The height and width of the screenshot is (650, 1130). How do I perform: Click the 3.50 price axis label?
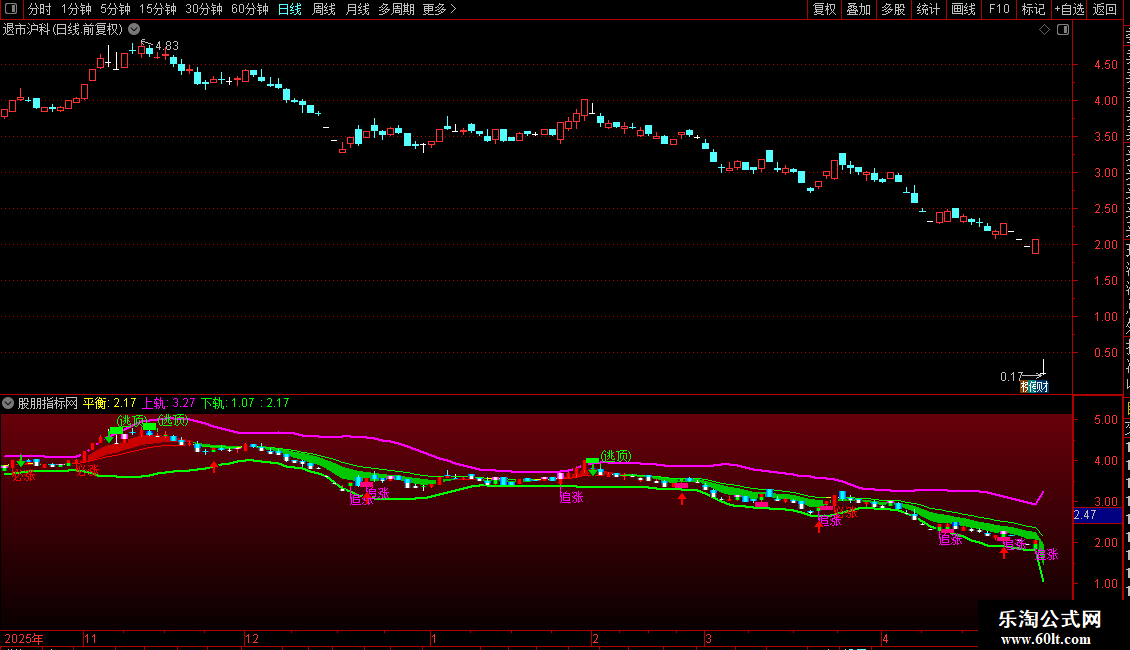click(x=1105, y=137)
